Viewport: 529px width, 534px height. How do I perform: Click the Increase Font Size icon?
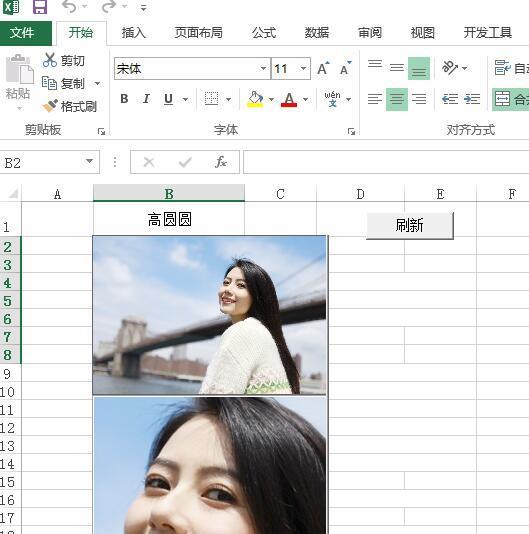coord(323,68)
